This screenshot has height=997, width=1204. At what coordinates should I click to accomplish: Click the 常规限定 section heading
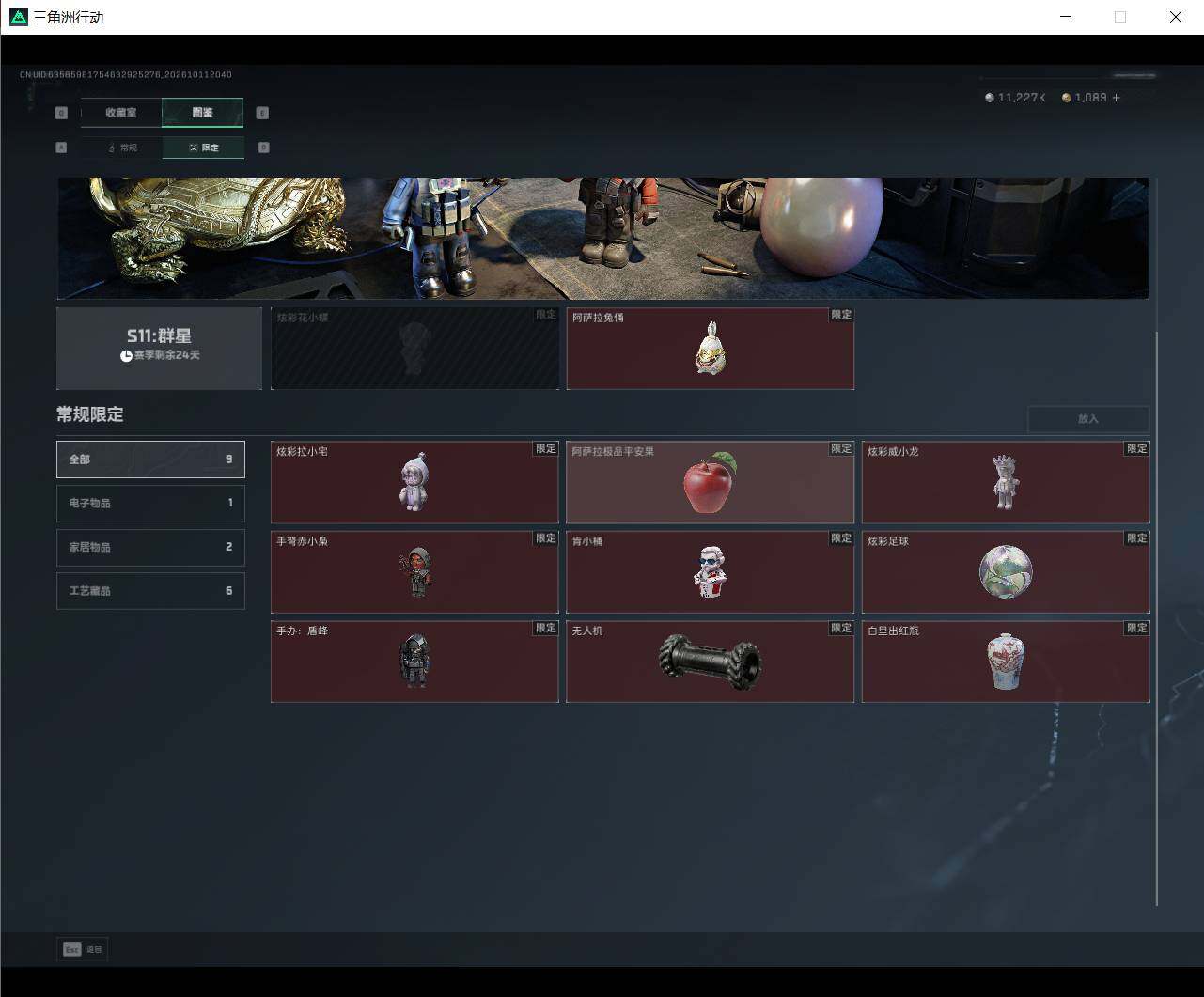(90, 414)
